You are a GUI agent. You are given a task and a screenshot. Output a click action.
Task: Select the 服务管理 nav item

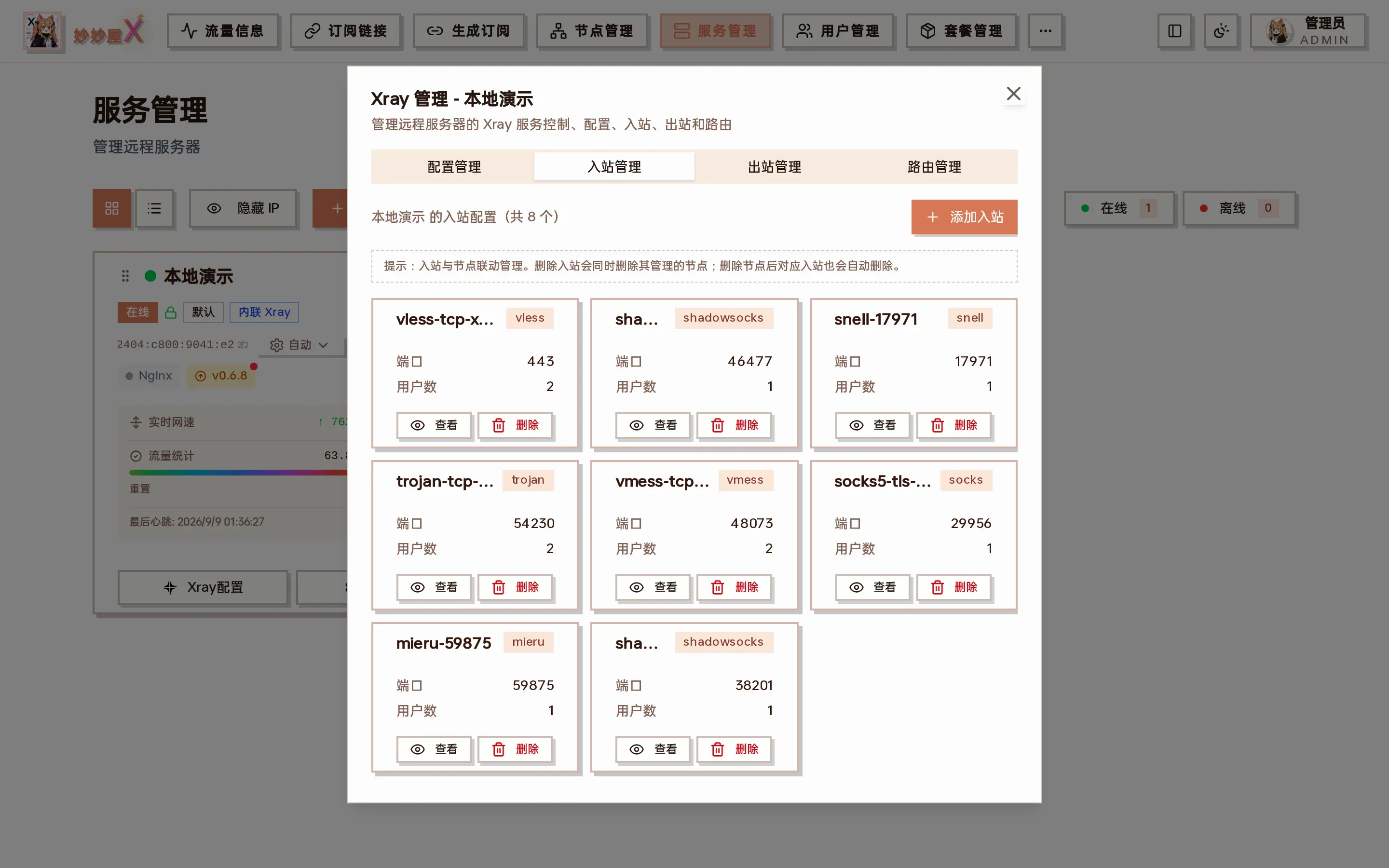pos(715,31)
